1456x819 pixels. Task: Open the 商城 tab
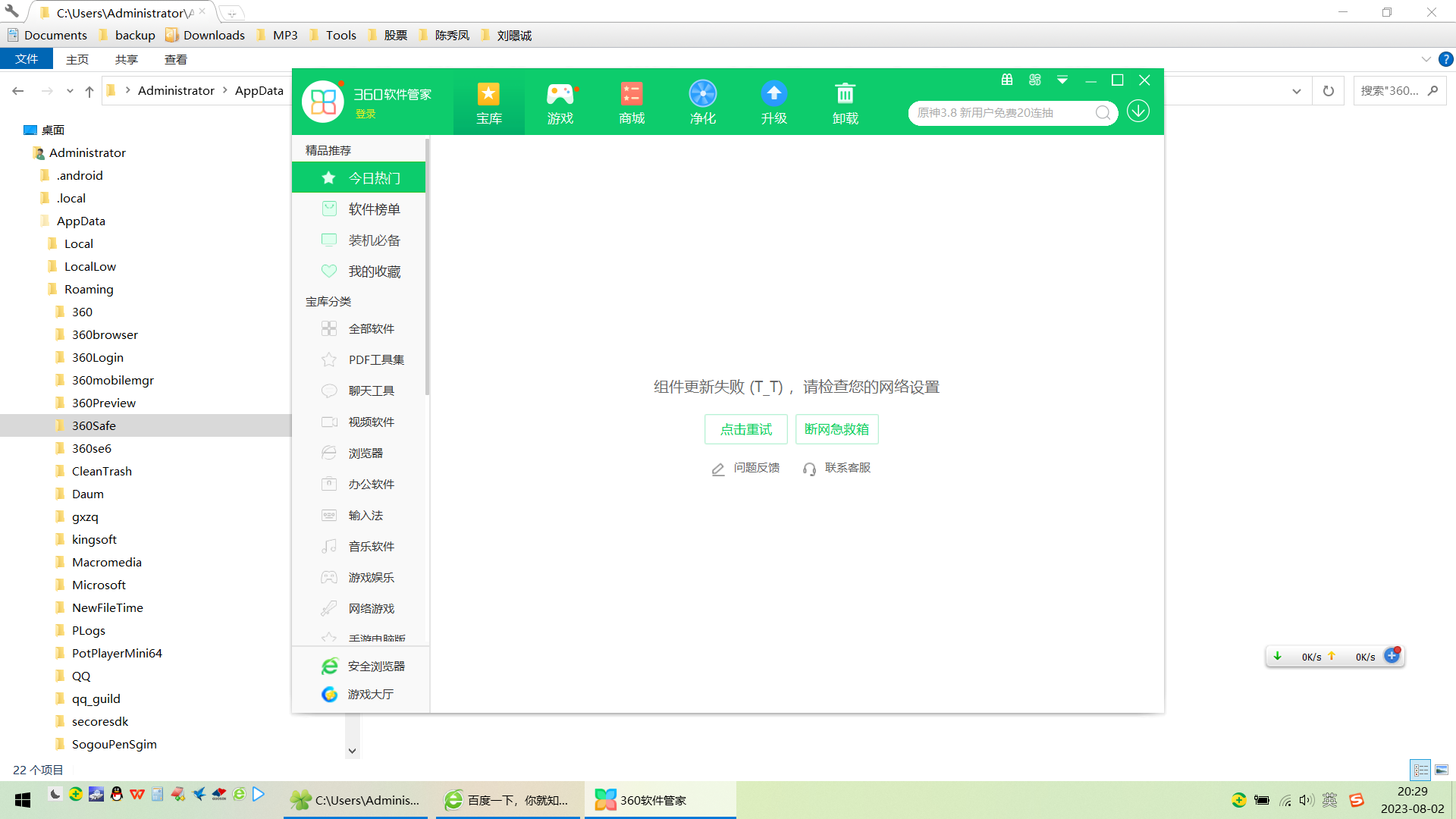(631, 102)
